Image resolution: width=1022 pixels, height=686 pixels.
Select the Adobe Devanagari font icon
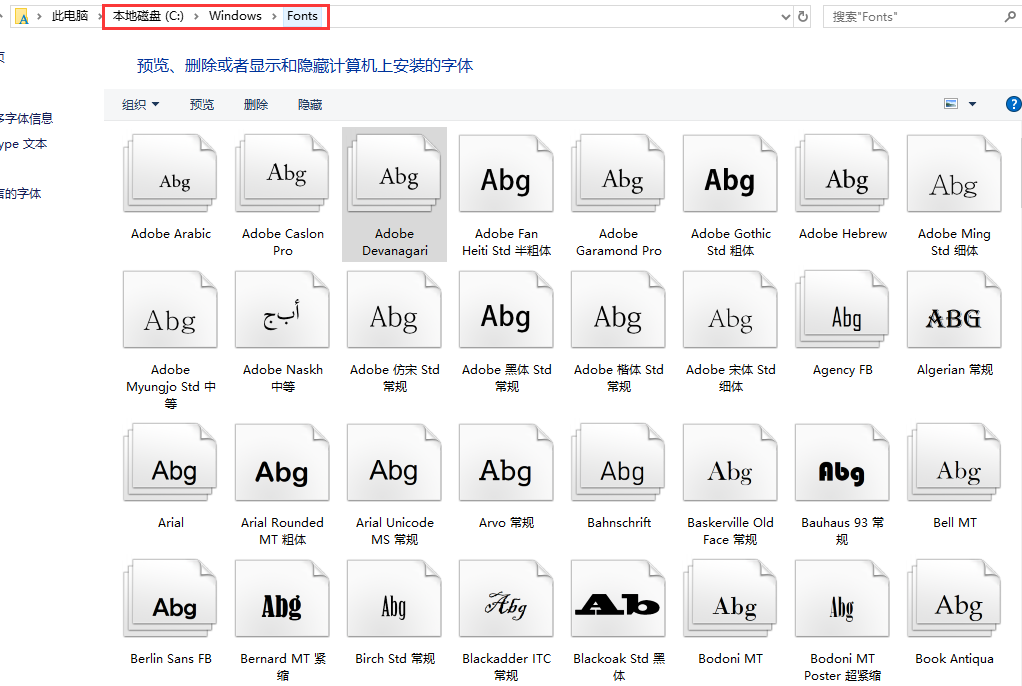394,173
